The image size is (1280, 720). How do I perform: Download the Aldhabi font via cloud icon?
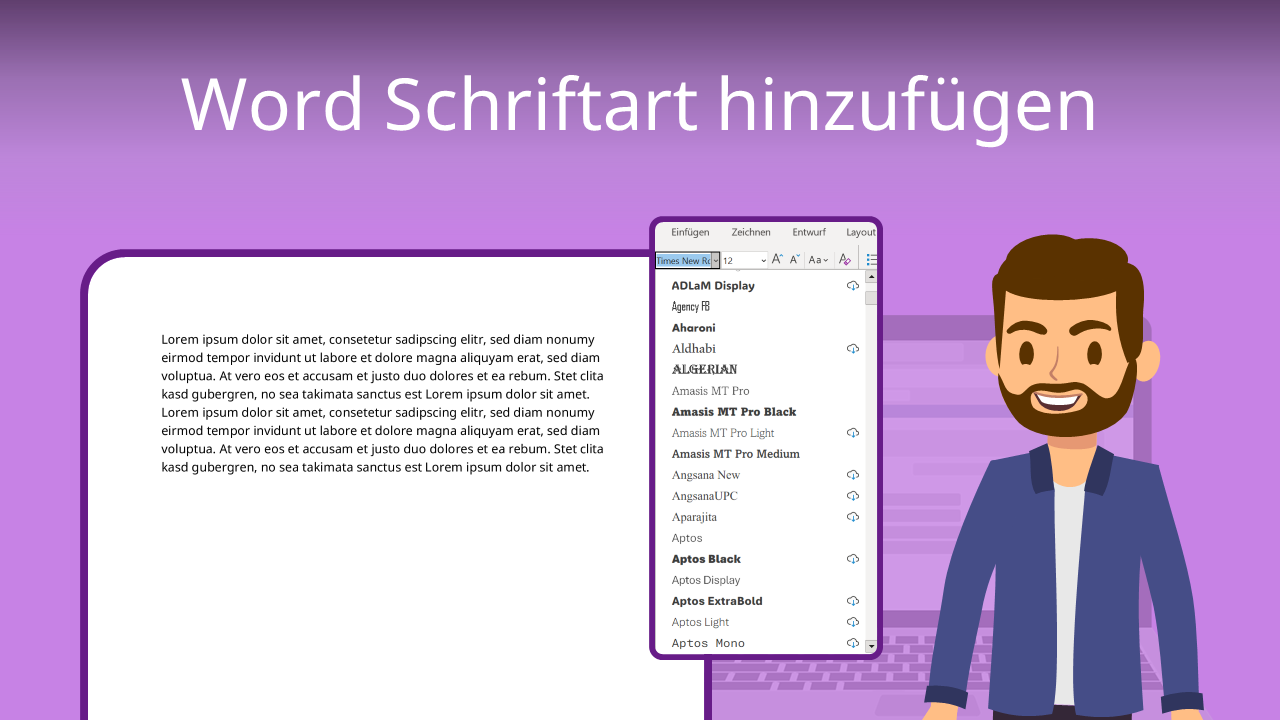coord(853,348)
